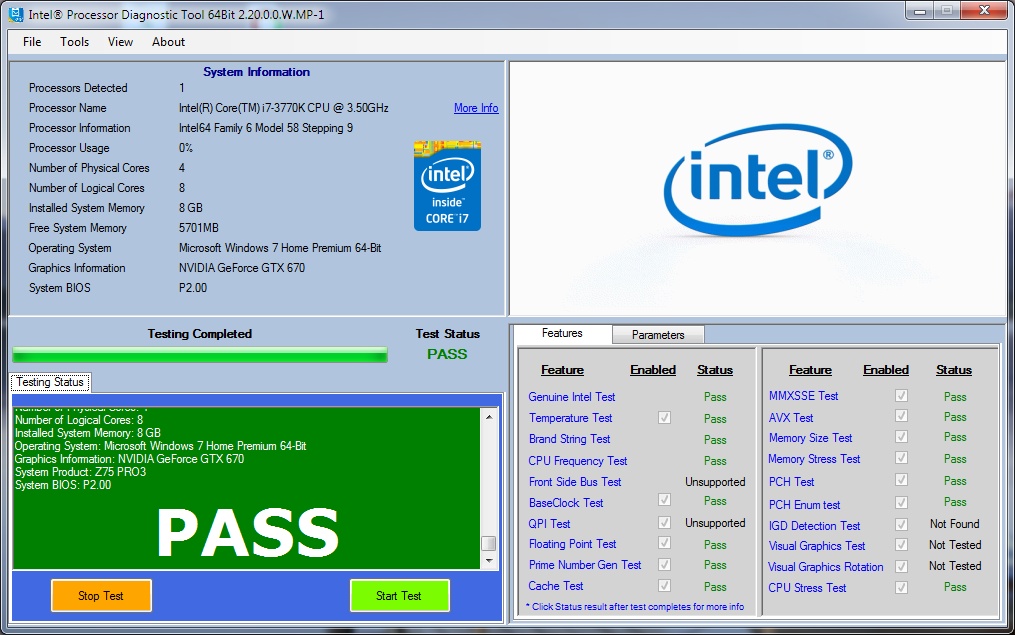
Task: Open the File menu
Action: click(32, 41)
